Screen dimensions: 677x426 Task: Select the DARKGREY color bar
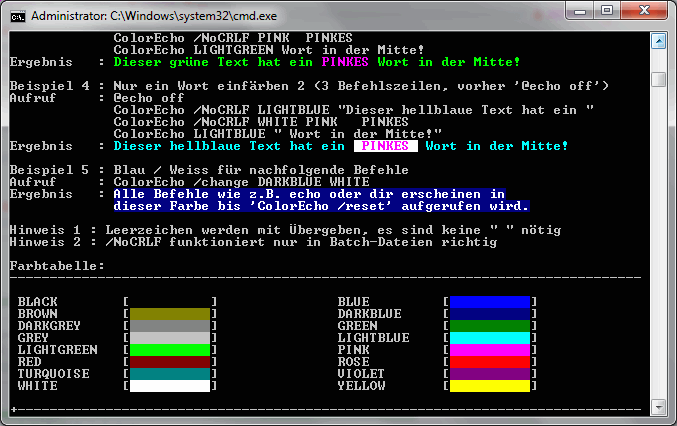(x=170, y=326)
